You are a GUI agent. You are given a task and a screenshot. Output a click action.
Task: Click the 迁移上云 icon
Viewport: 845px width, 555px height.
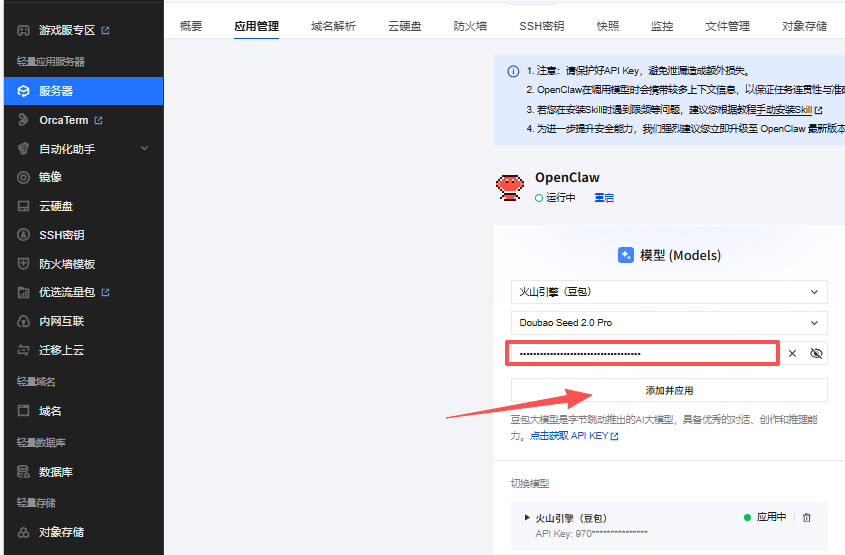pos(23,350)
